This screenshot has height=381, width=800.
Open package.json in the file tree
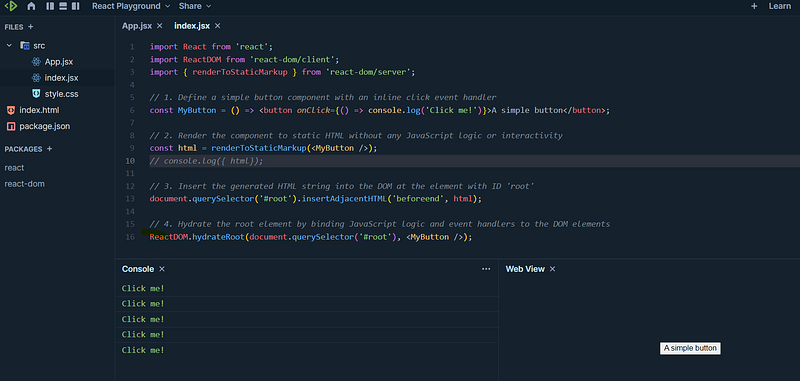44,126
